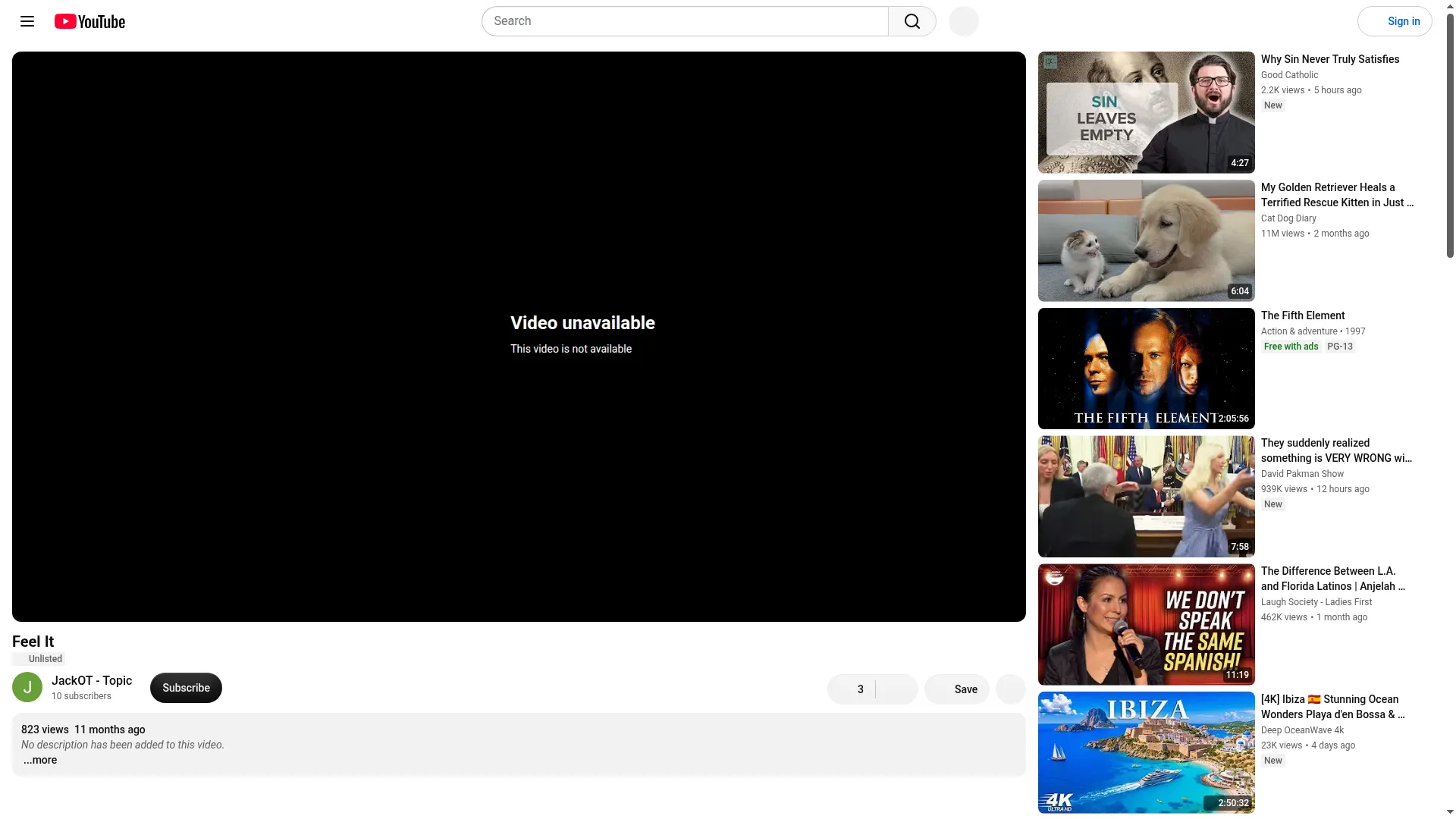Viewport: 1456px width, 819px height.
Task: Click New badge under David Pakman video
Action: pos(1273,504)
